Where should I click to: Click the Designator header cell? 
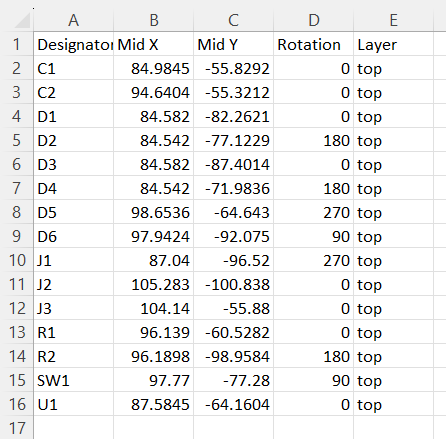click(x=74, y=44)
